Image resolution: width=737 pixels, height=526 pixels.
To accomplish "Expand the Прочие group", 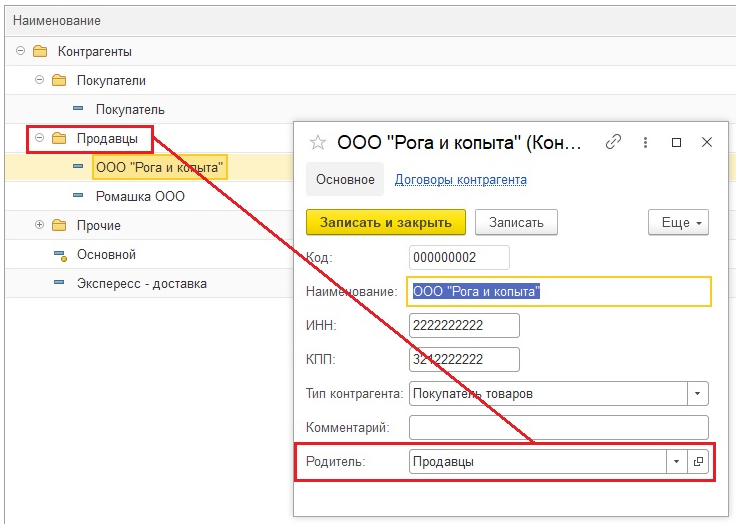I will pyautogui.click(x=40, y=225).
